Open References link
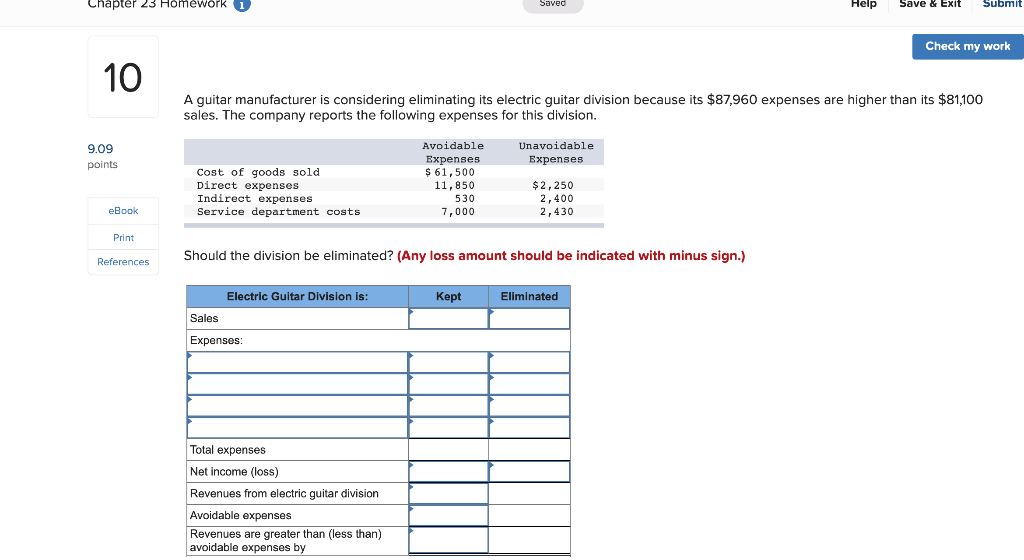The image size is (1024, 560). point(123,262)
